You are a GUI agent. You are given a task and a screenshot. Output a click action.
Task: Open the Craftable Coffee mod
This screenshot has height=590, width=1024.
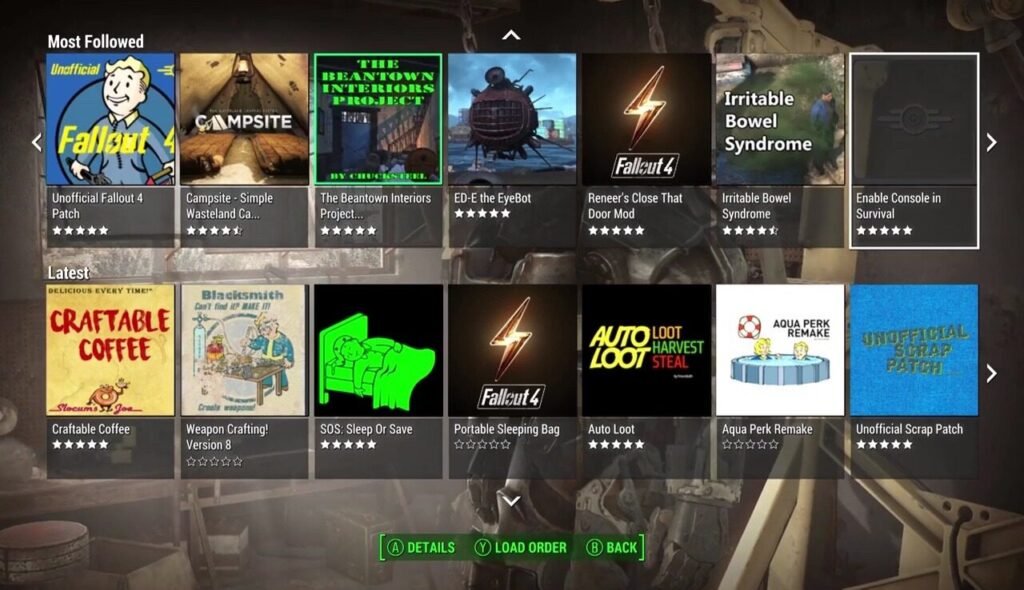point(110,381)
